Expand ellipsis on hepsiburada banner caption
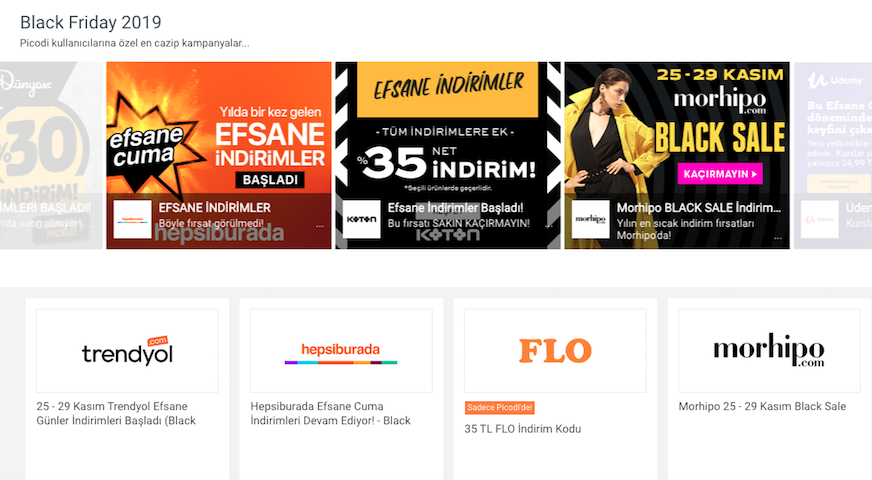This screenshot has height=480, width=872. [320, 226]
